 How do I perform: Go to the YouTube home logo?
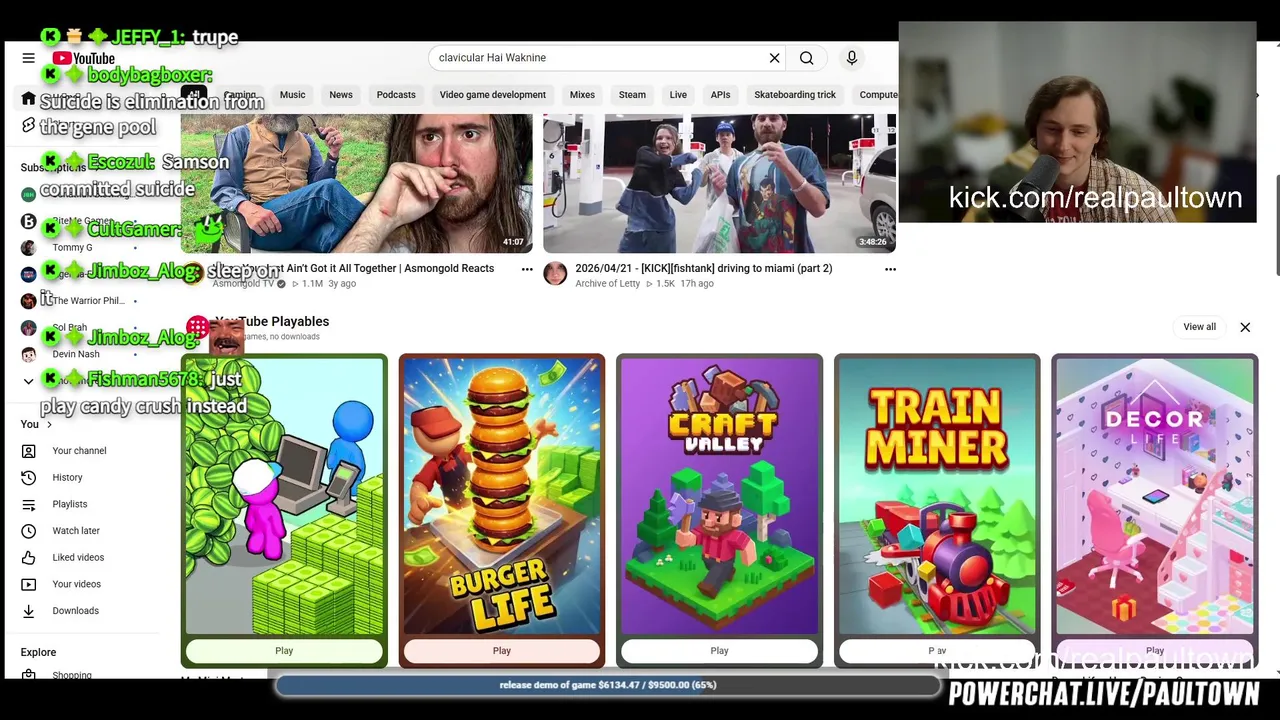(83, 58)
